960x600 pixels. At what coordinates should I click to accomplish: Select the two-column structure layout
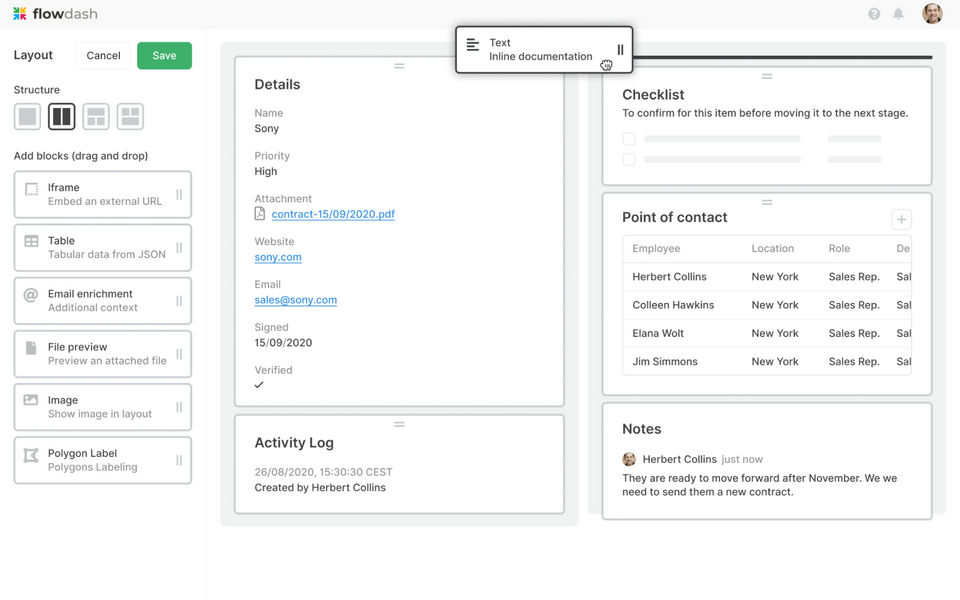62,117
